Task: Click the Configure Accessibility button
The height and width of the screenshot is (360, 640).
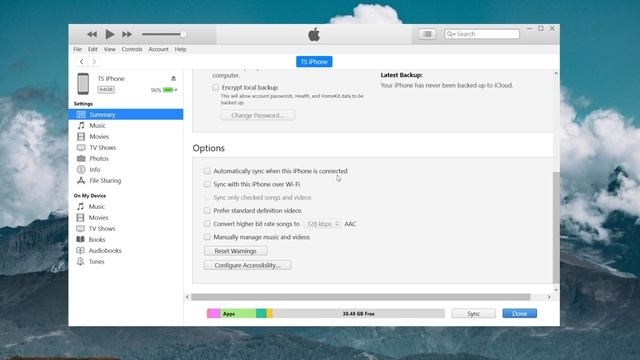Action: tap(248, 265)
